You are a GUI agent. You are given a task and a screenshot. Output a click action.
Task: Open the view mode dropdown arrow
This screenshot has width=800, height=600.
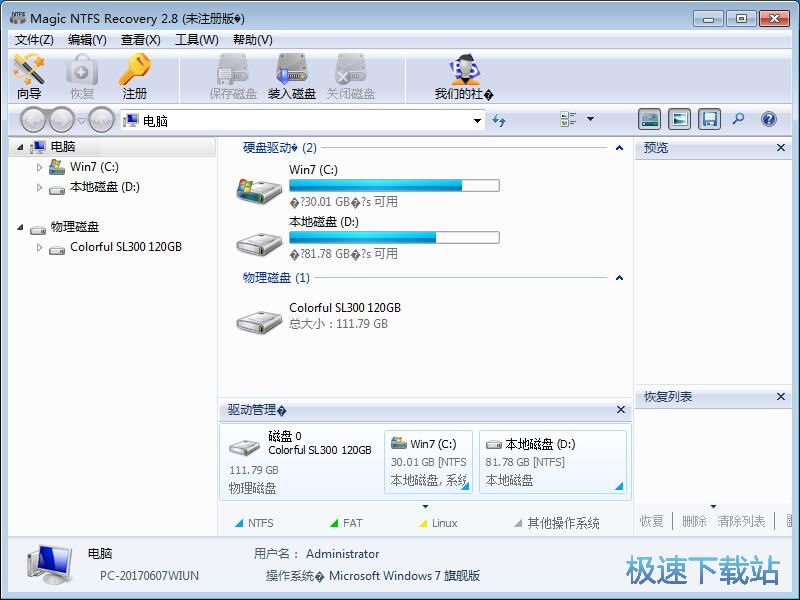click(590, 119)
